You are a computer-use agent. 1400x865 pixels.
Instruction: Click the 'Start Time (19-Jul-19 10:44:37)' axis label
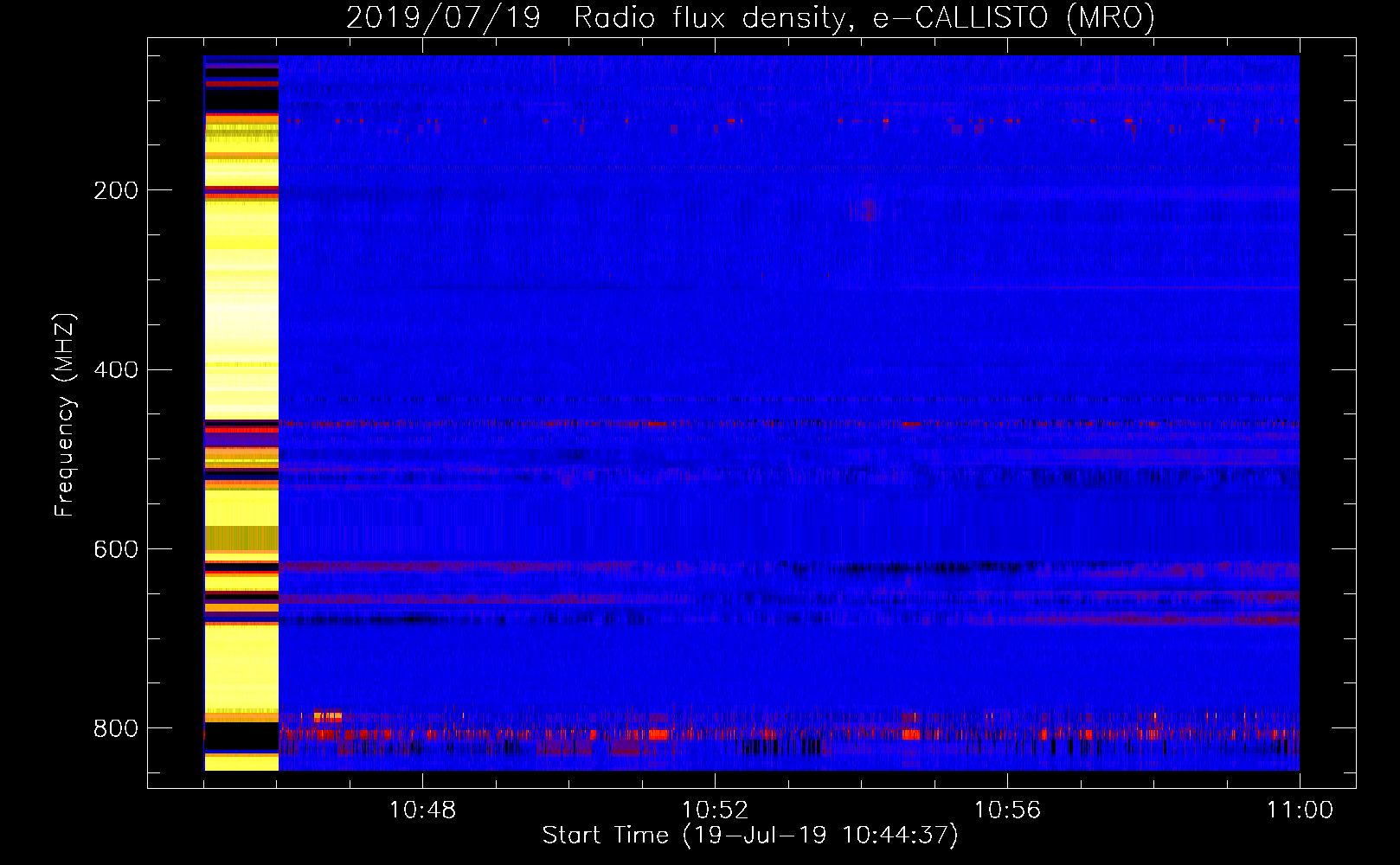click(x=750, y=836)
